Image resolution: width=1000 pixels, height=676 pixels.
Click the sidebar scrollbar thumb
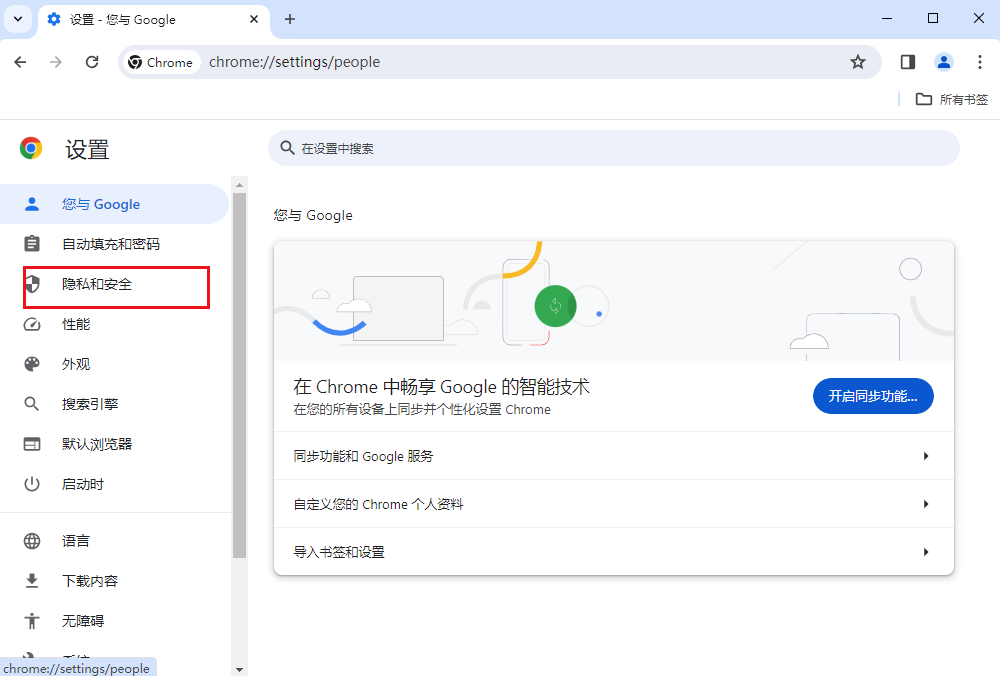(x=239, y=375)
